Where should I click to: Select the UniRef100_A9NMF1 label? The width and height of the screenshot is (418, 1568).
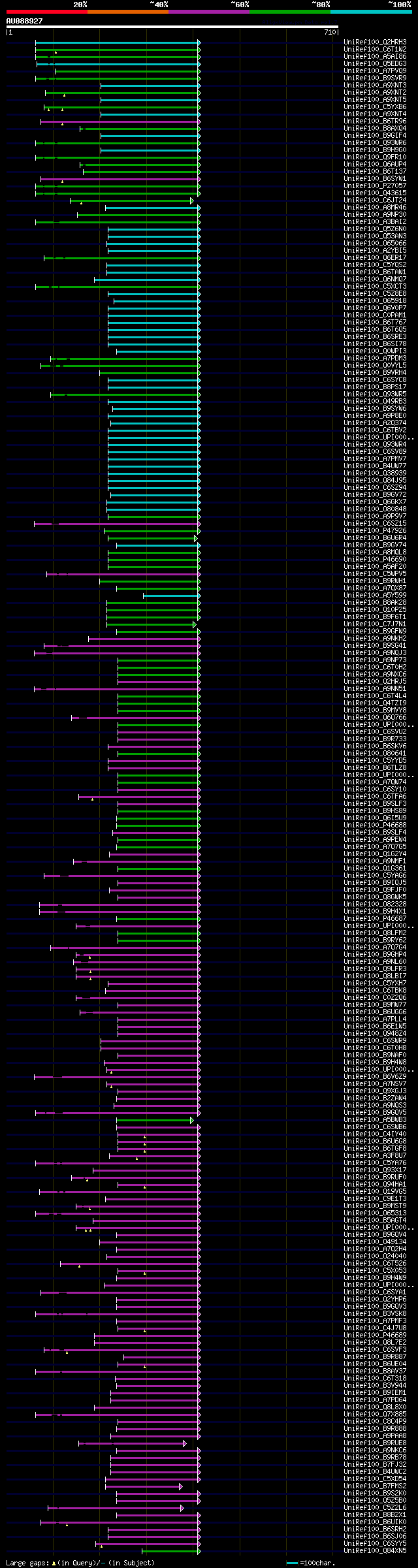pos(375,861)
